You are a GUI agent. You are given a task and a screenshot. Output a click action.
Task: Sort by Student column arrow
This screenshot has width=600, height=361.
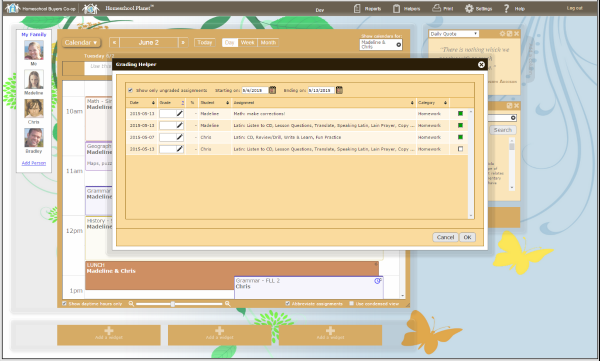click(227, 103)
